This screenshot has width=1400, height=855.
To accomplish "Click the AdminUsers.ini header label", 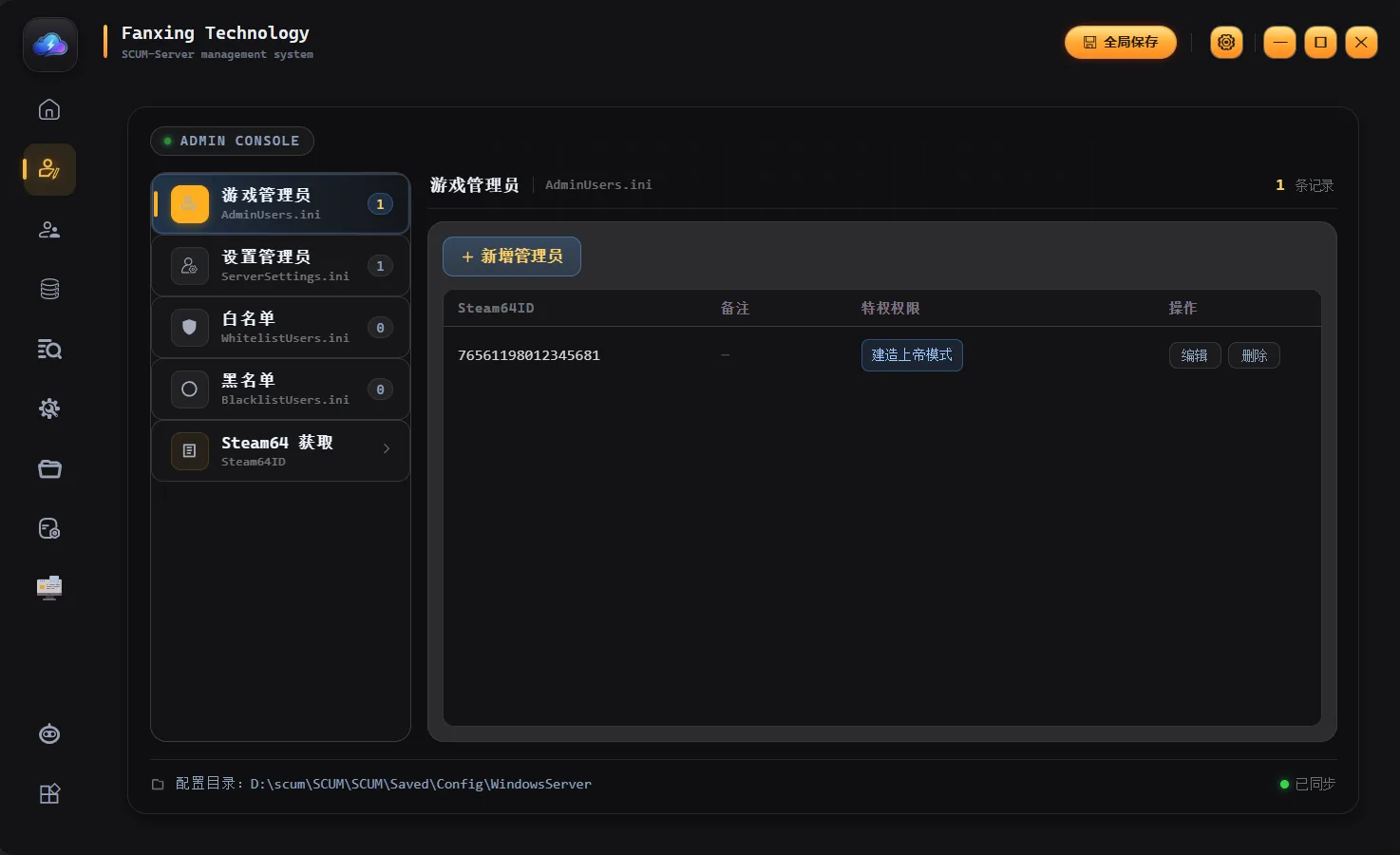I will (598, 185).
